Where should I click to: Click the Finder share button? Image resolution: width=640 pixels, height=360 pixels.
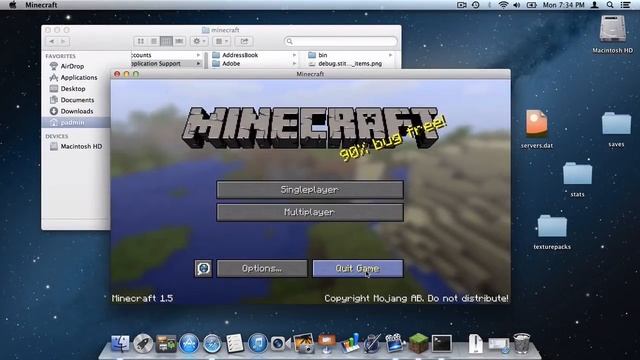pyautogui.click(x=244, y=41)
